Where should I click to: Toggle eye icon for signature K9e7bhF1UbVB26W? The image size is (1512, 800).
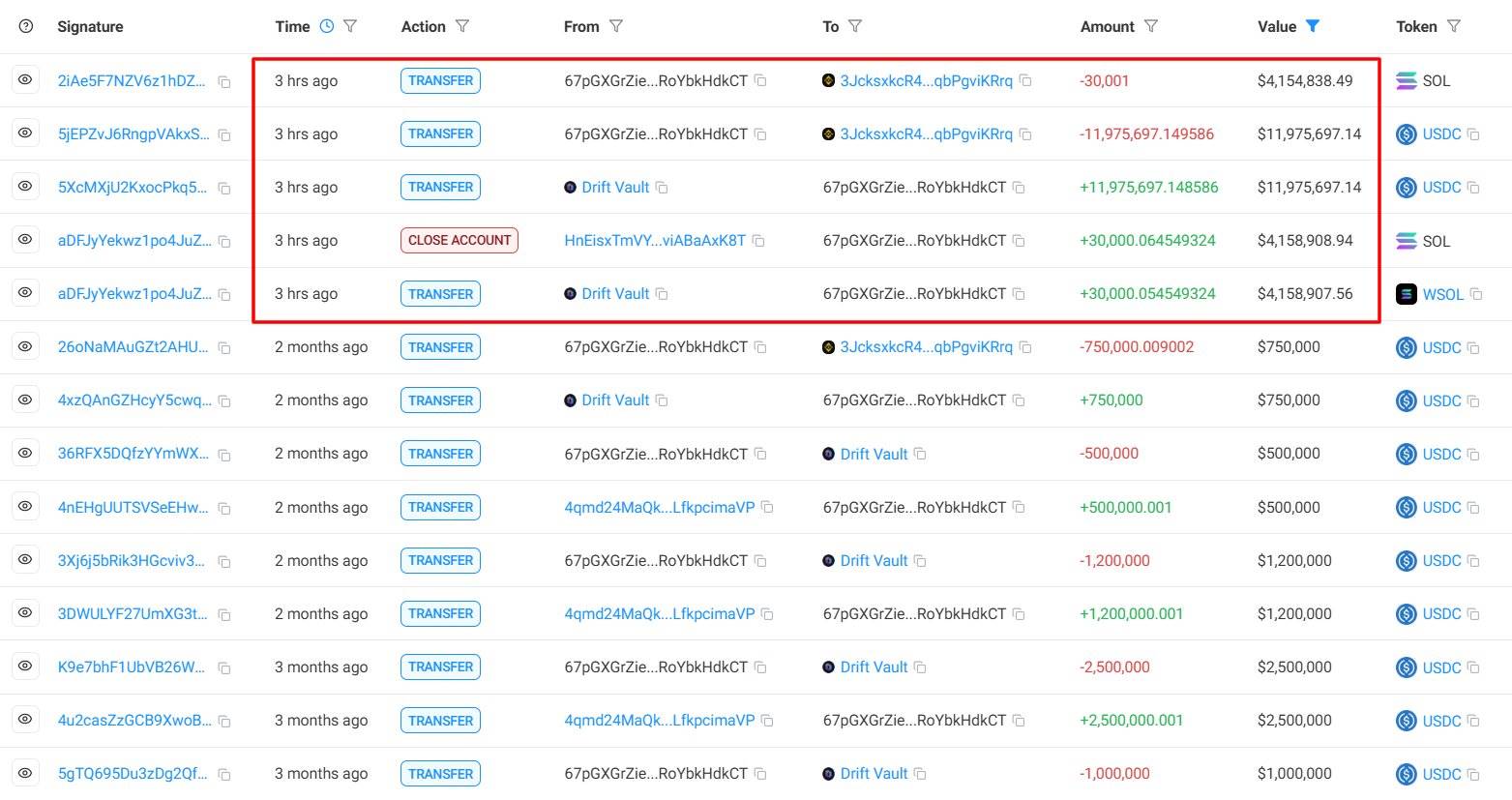pyautogui.click(x=25, y=667)
